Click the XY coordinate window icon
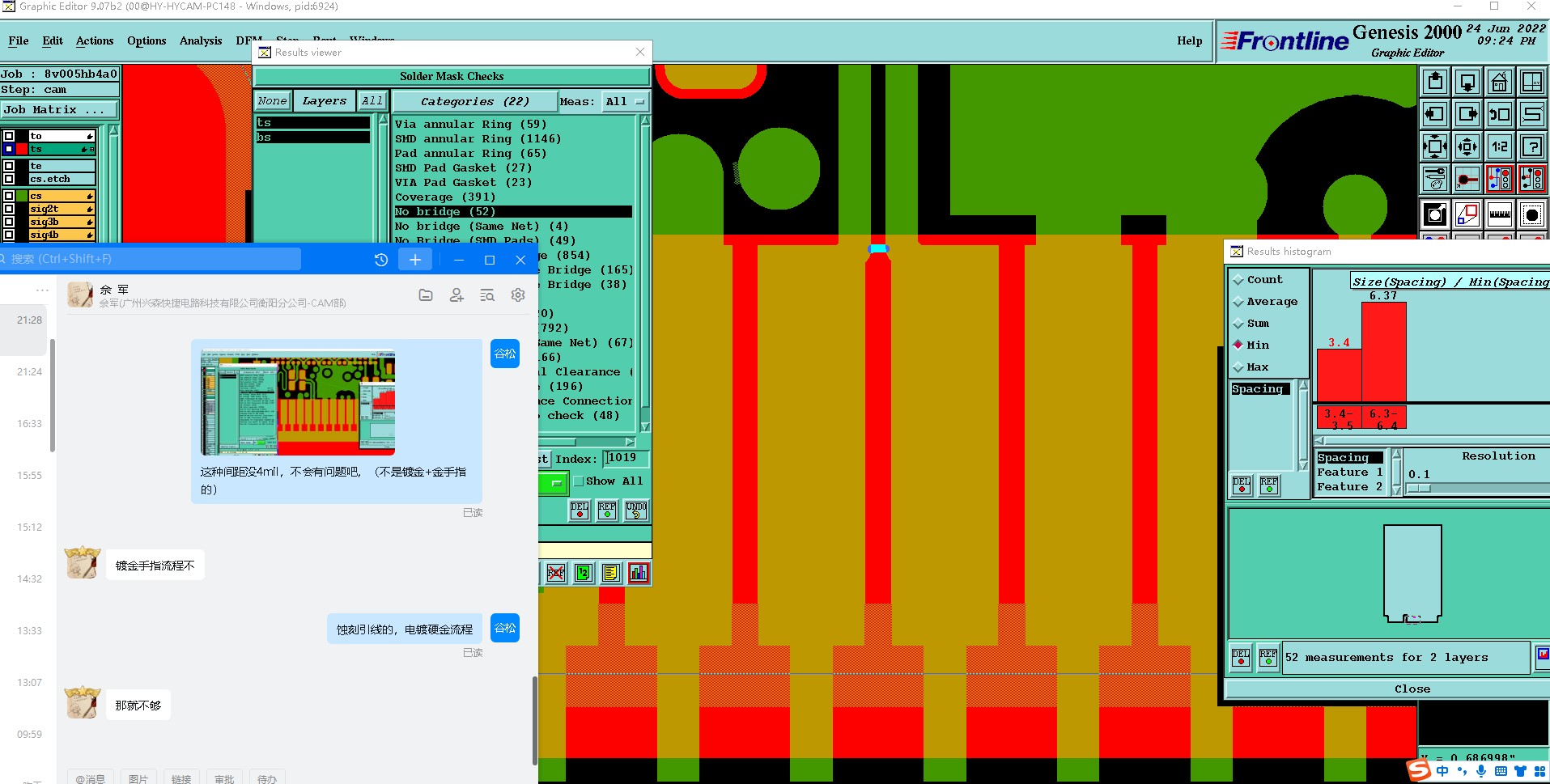The height and width of the screenshot is (784, 1550). tap(1532, 82)
